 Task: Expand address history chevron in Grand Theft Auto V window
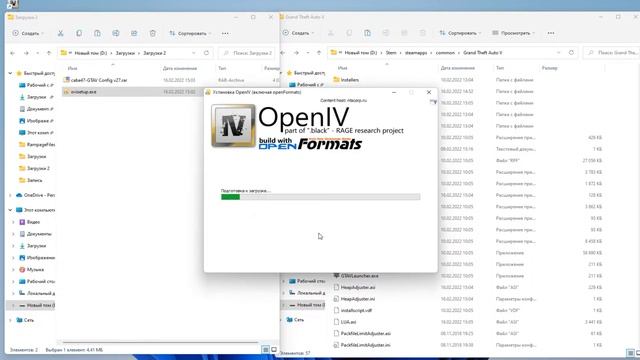[558, 53]
